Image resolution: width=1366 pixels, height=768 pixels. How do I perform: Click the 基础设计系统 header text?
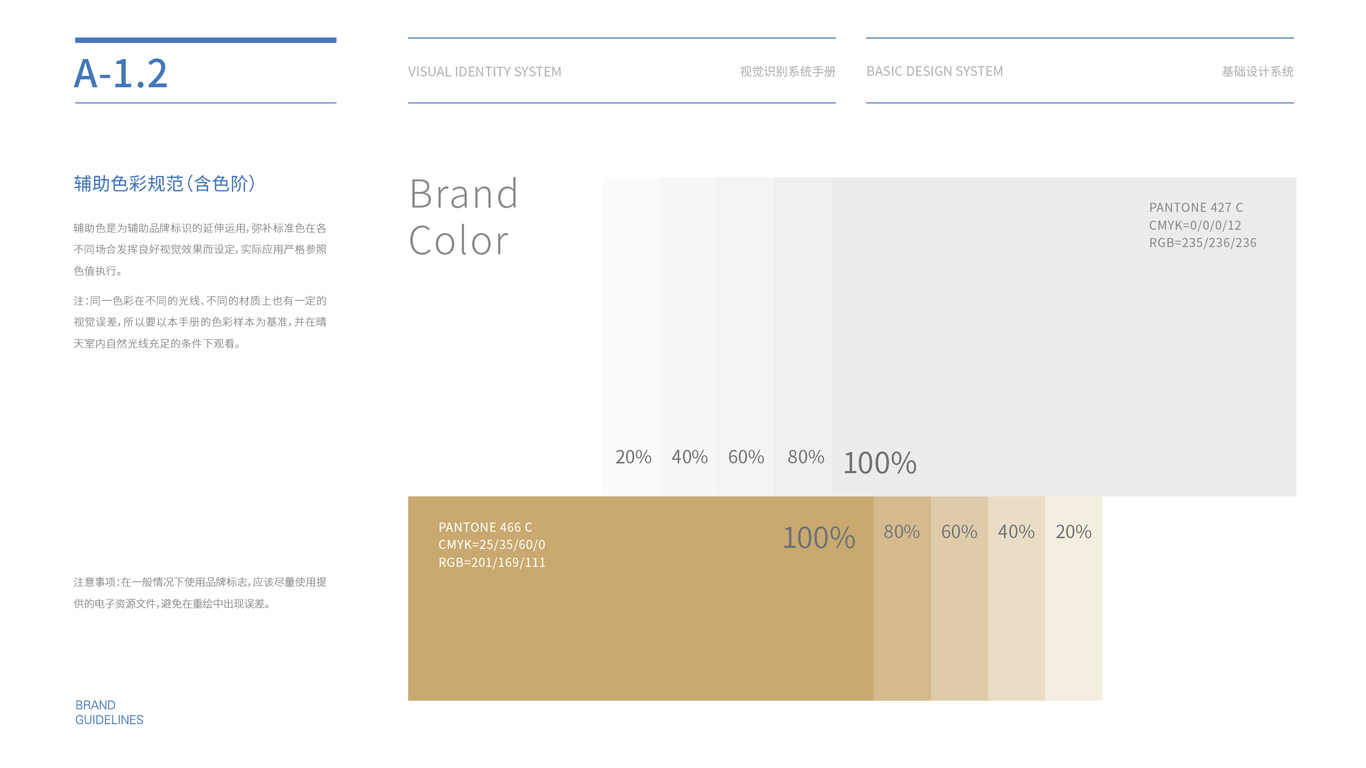click(1258, 72)
